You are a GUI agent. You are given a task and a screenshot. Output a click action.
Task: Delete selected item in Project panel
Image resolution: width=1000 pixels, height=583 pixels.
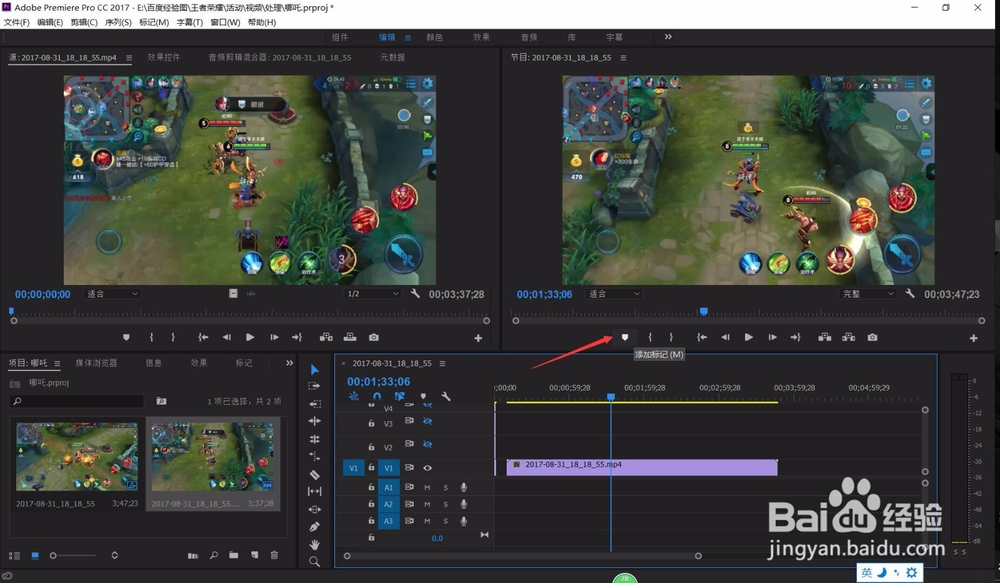(x=274, y=556)
